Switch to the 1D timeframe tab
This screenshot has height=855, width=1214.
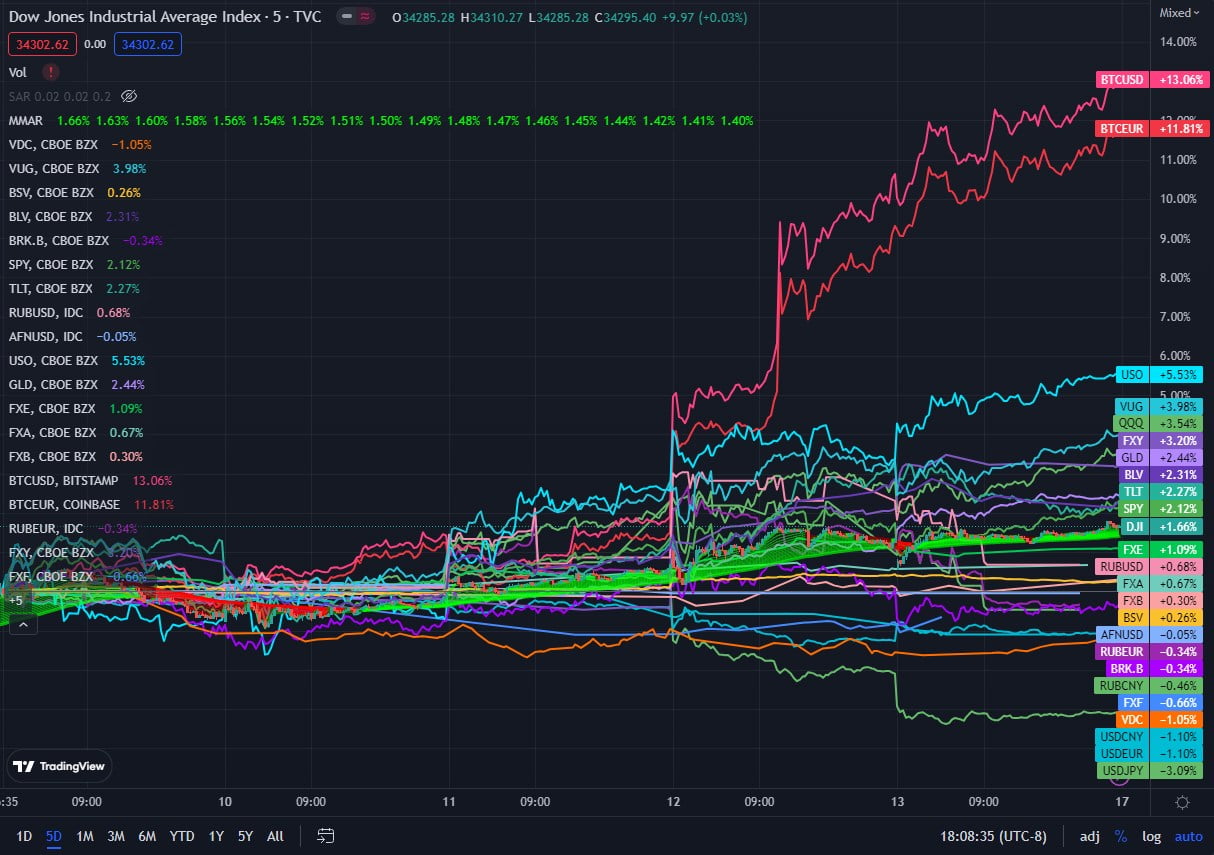pyautogui.click(x=23, y=836)
